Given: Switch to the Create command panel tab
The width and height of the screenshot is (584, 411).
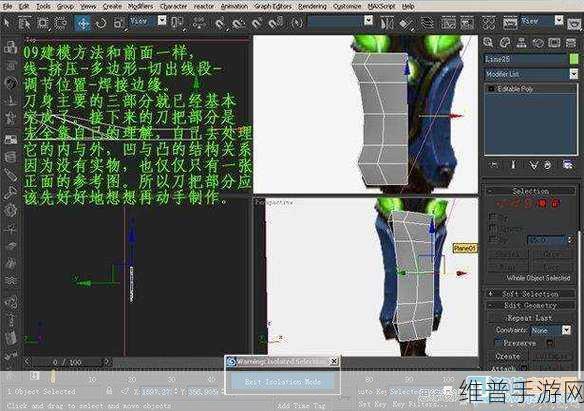Looking at the screenshot, I should click(x=488, y=42).
